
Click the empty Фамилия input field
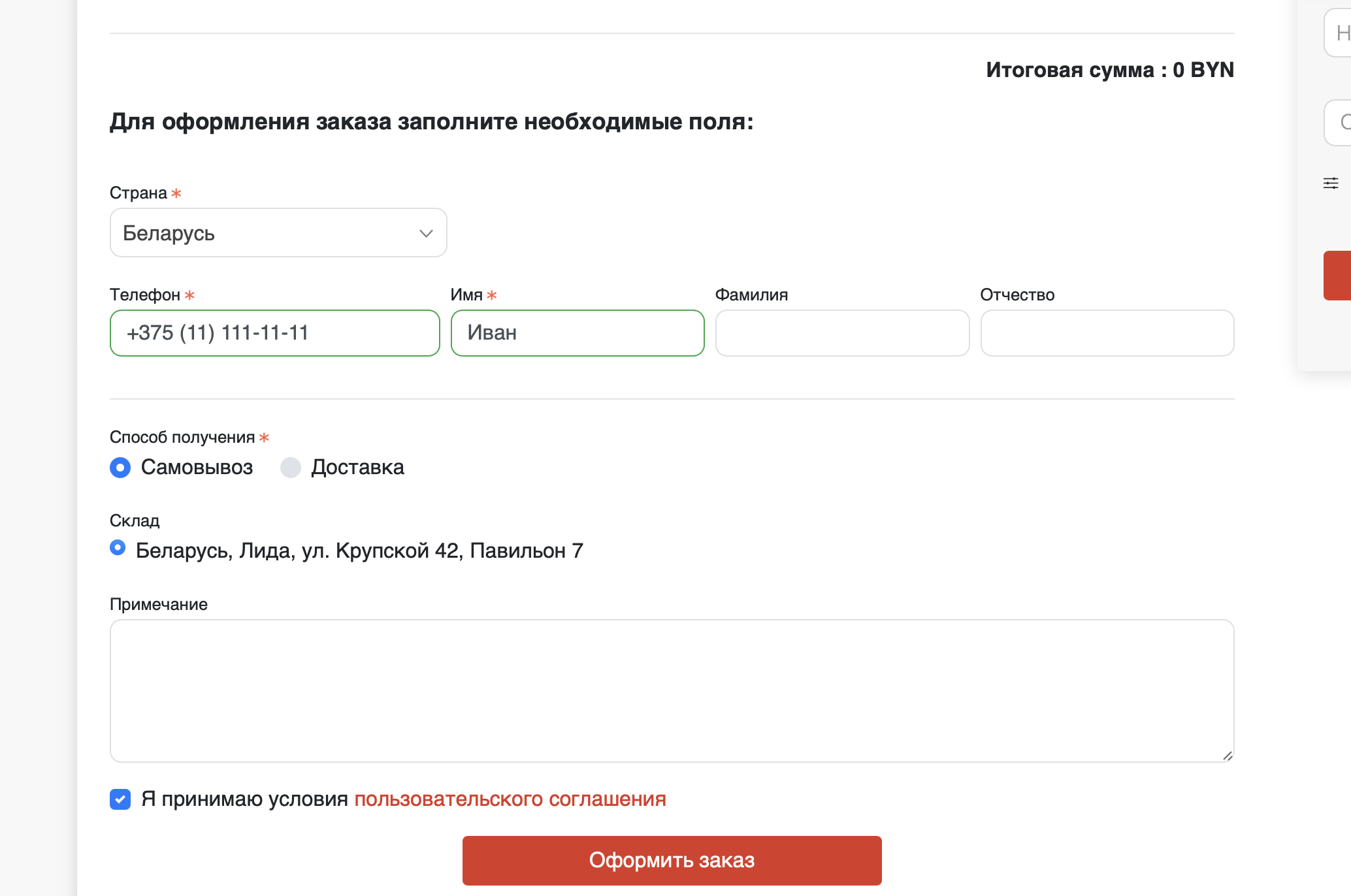pyautogui.click(x=842, y=333)
